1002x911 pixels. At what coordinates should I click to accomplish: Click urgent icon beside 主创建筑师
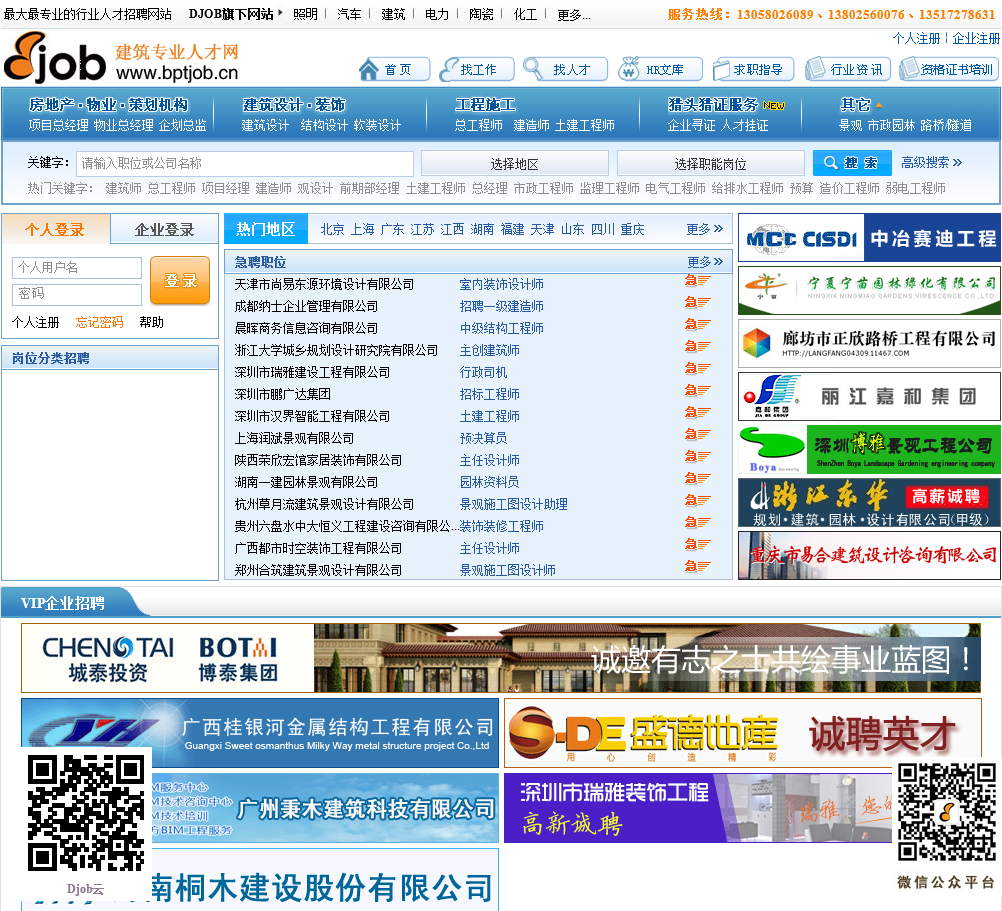click(x=697, y=346)
